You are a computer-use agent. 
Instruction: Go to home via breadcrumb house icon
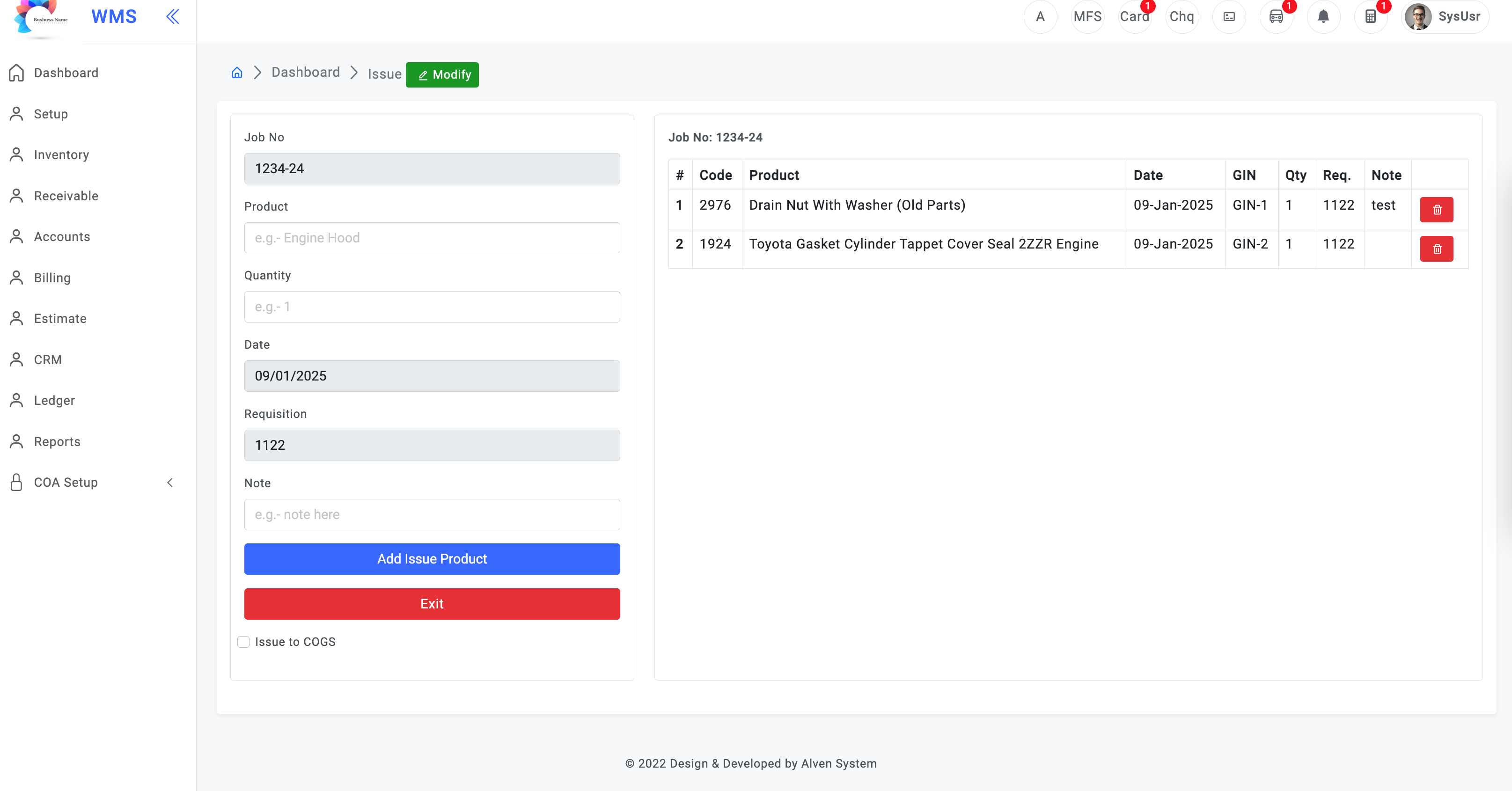tap(237, 73)
